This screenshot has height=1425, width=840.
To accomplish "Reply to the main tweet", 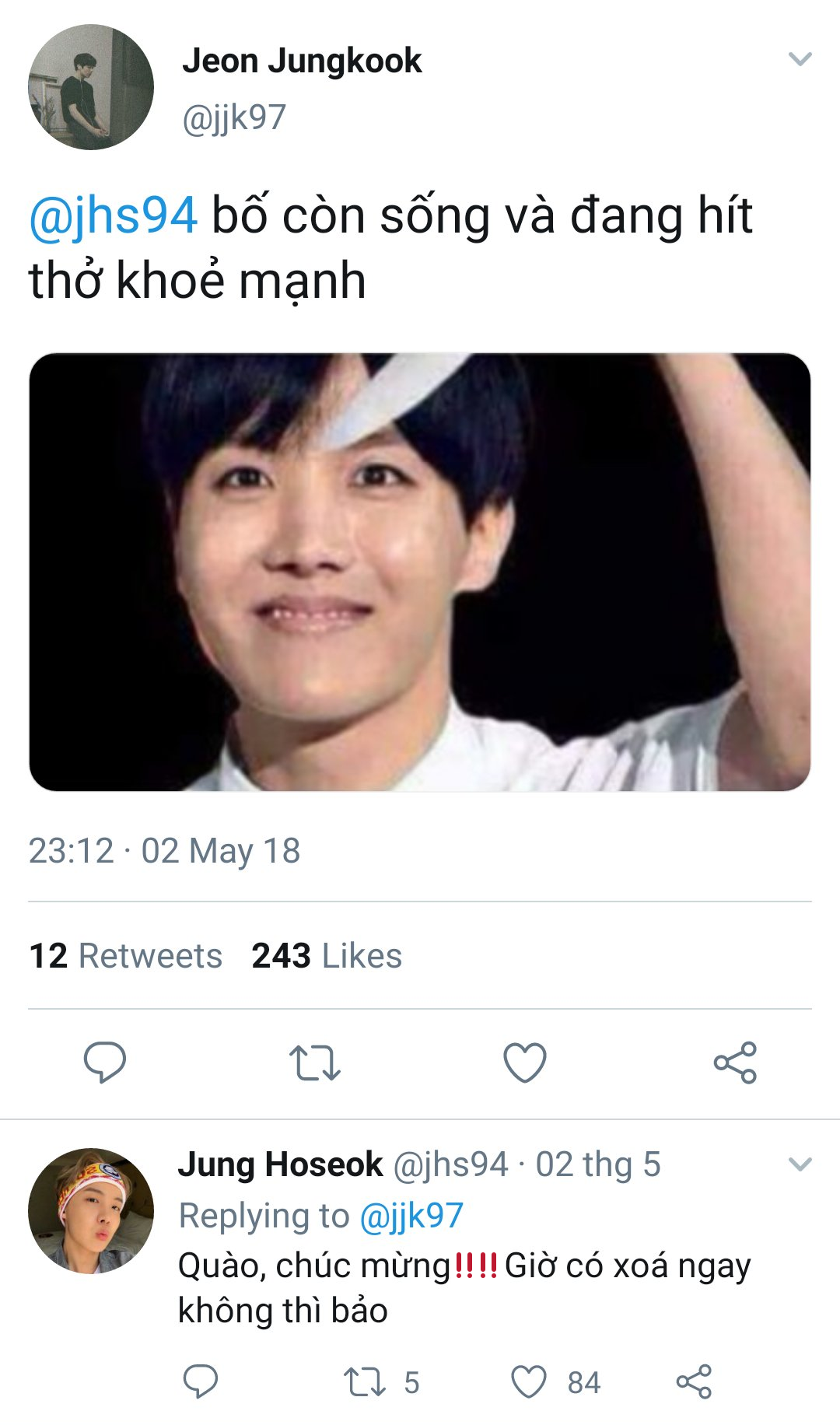I will (104, 1062).
